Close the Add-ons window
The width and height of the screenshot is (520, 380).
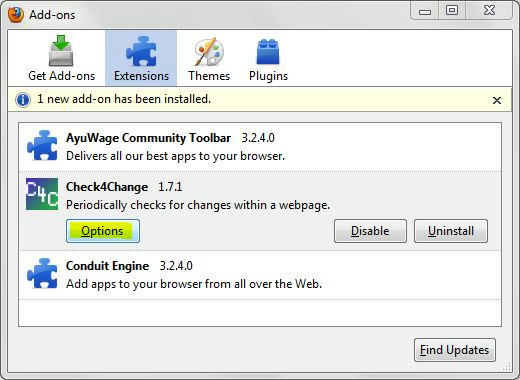[489, 11]
